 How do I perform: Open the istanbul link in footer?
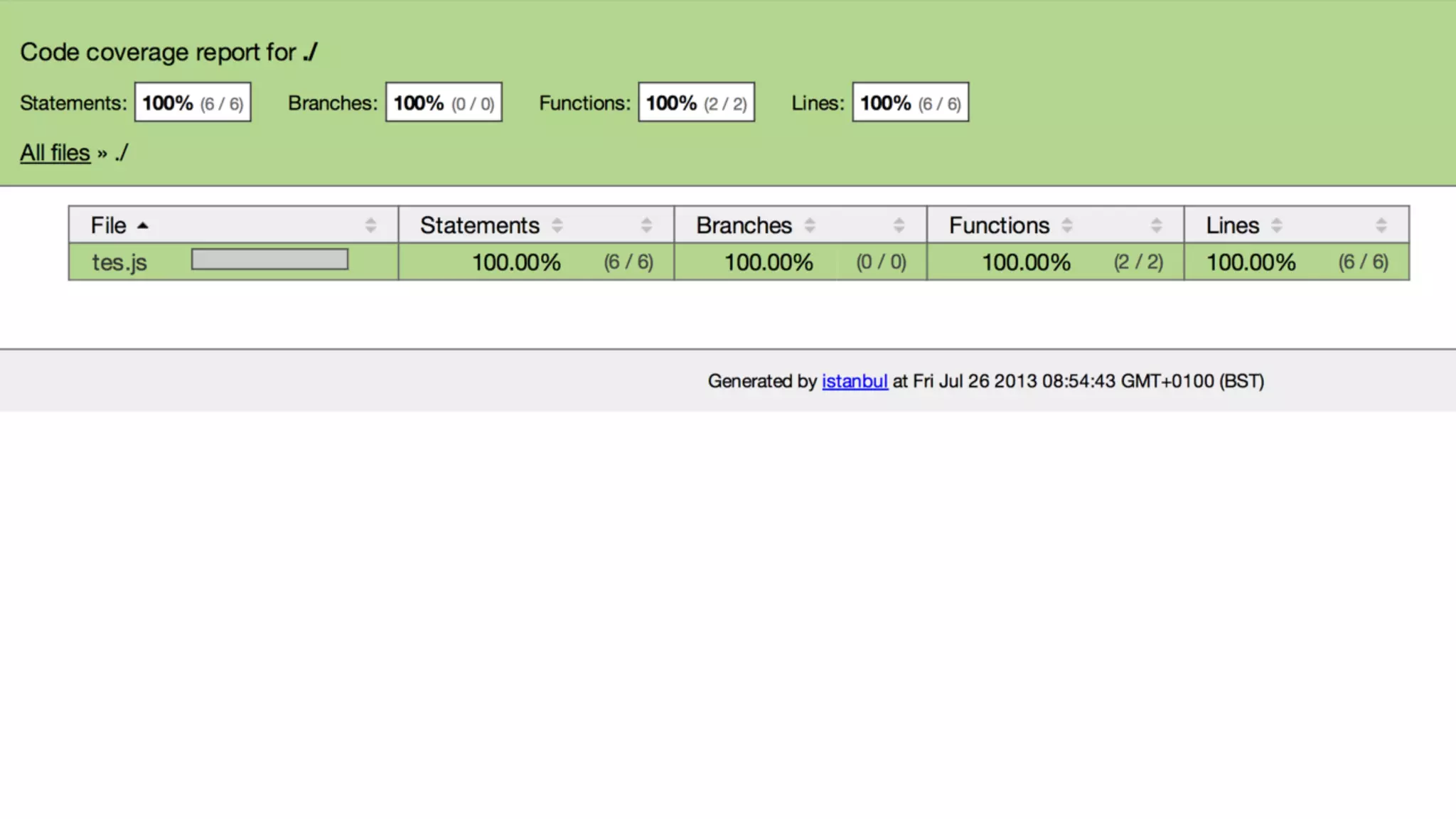pyautogui.click(x=855, y=381)
